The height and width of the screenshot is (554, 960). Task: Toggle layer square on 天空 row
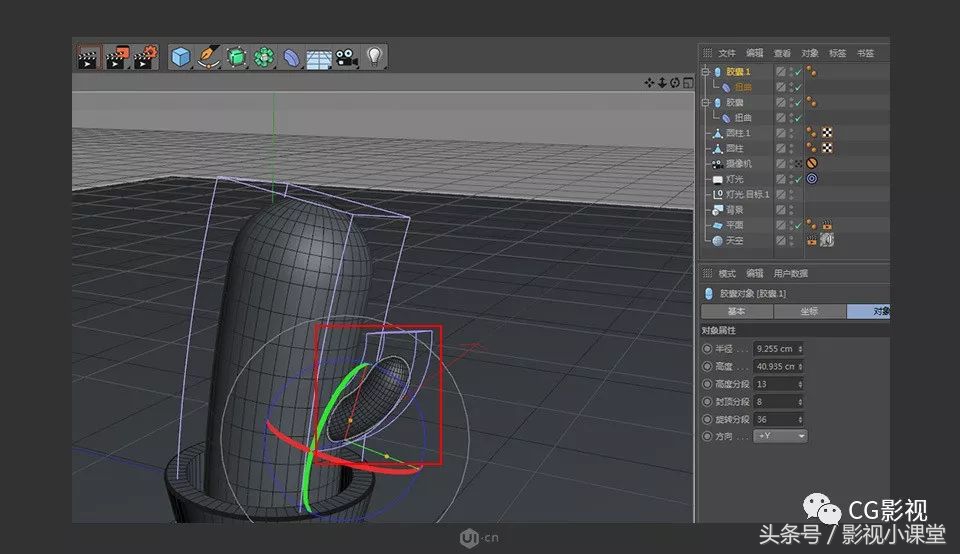(x=781, y=241)
